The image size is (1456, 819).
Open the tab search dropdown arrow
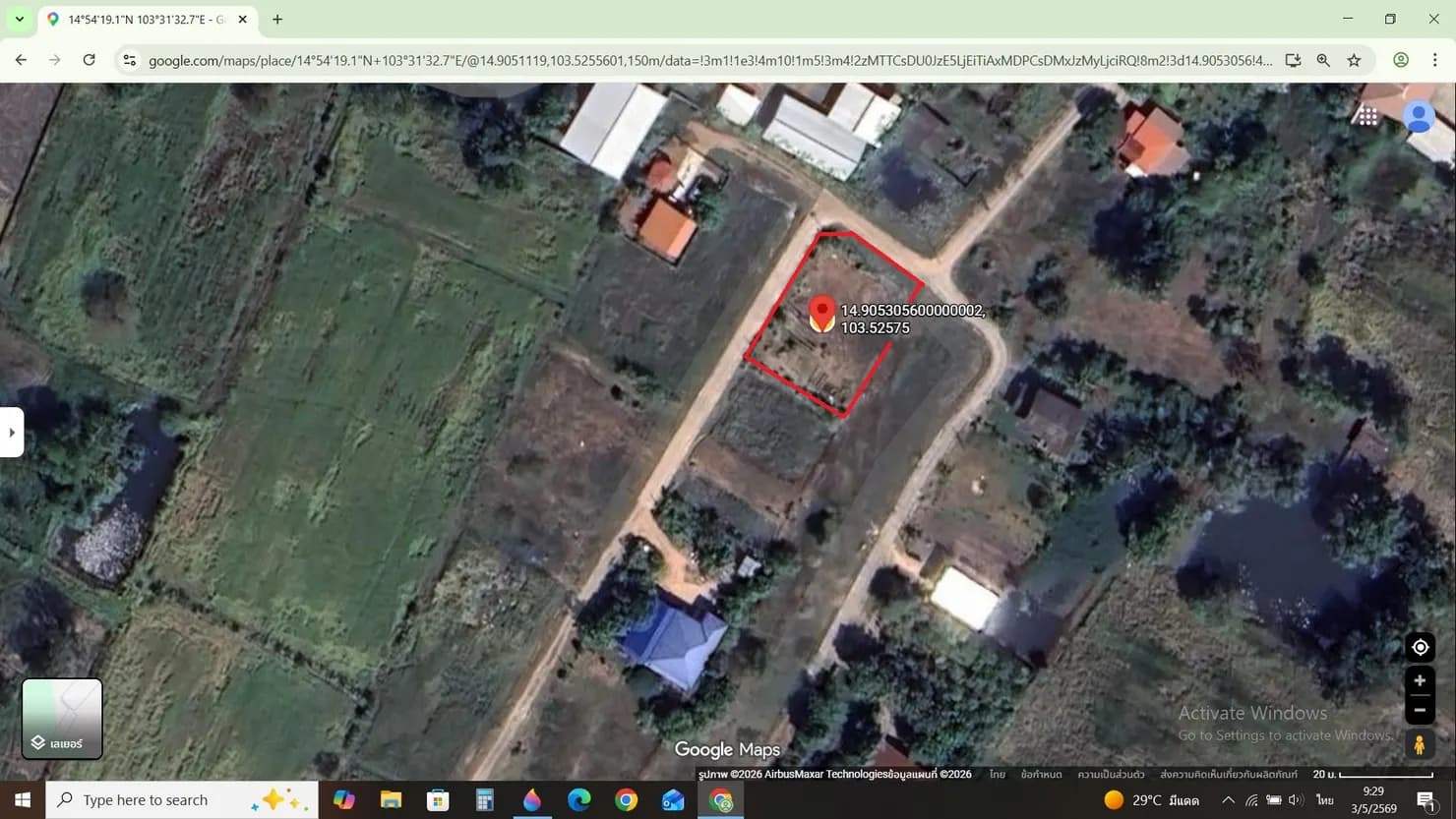[x=19, y=19]
